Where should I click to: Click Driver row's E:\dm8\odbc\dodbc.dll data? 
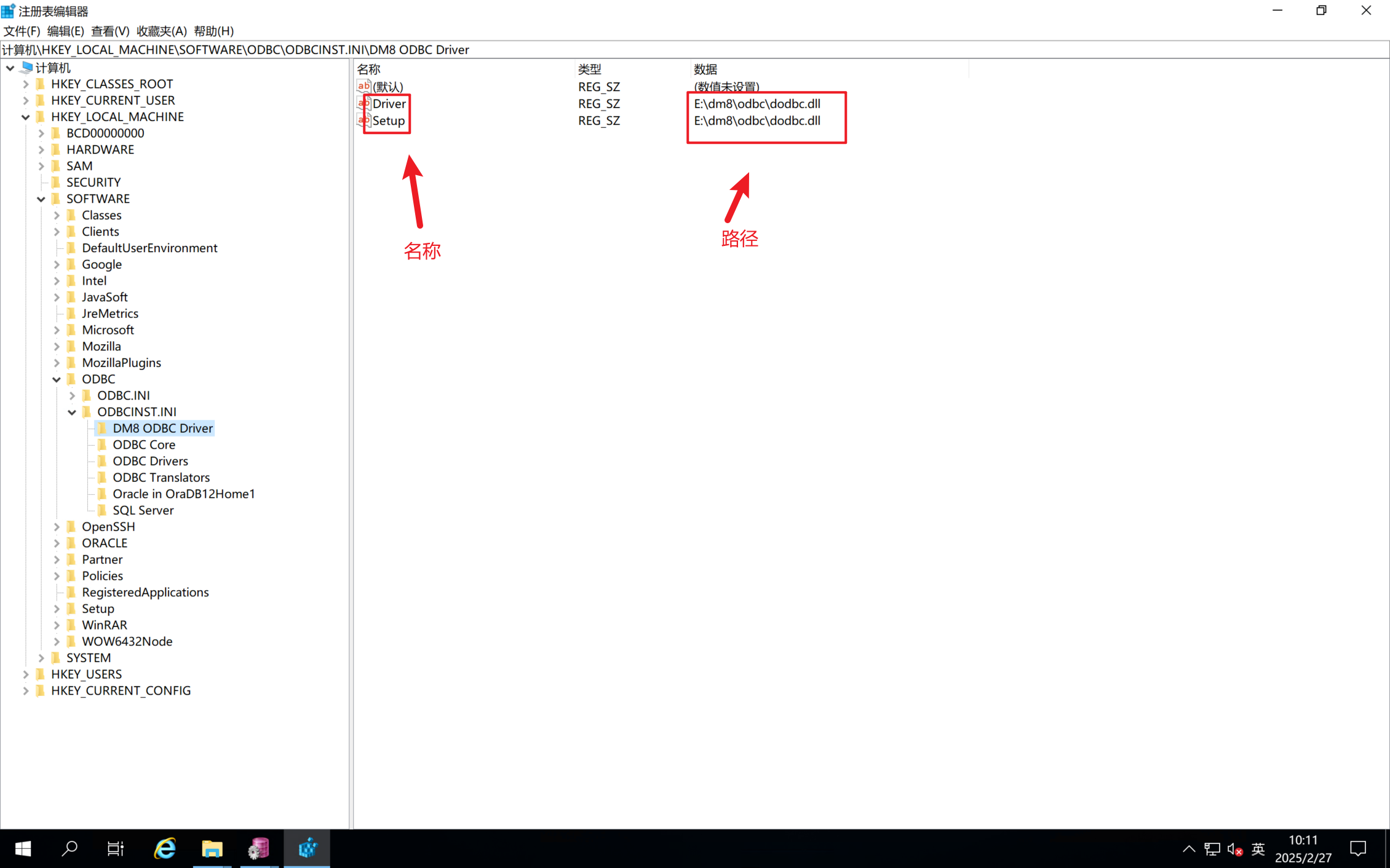757,104
